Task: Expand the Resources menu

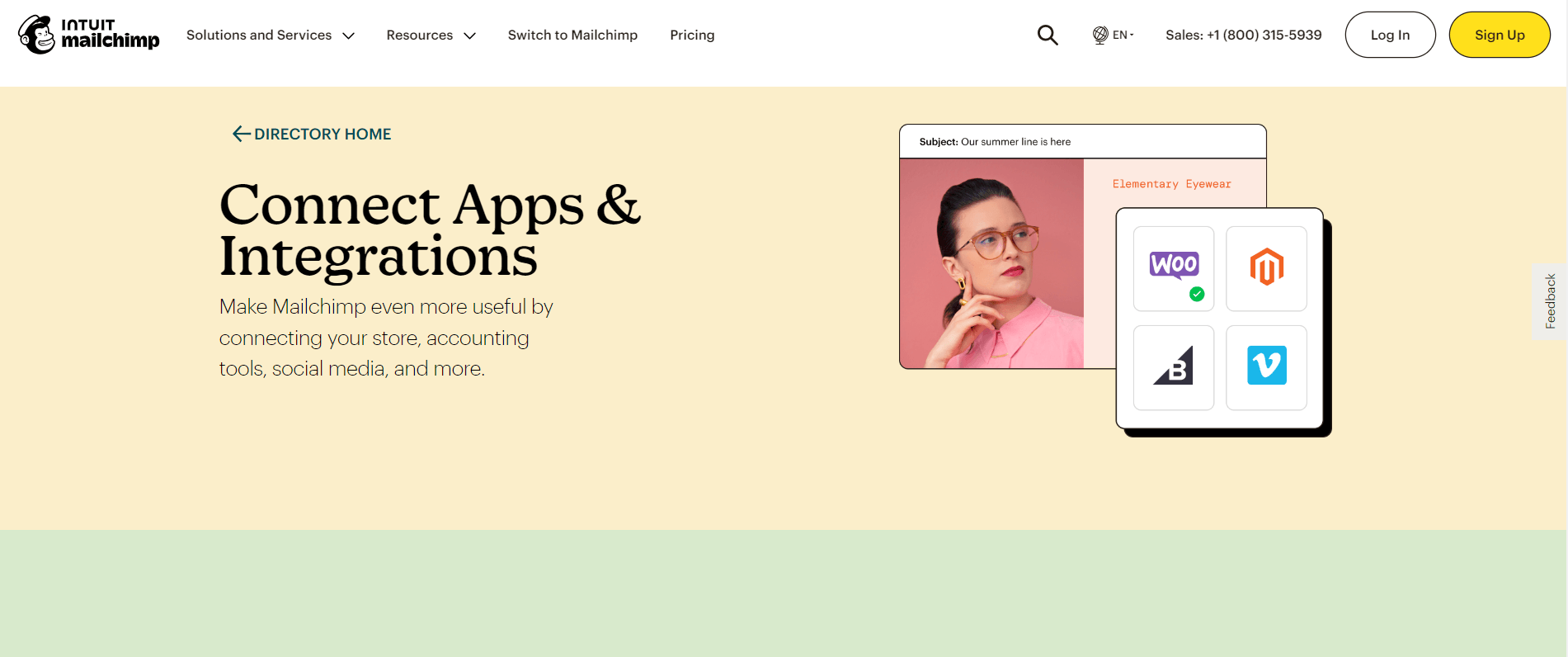Action: 431,35
